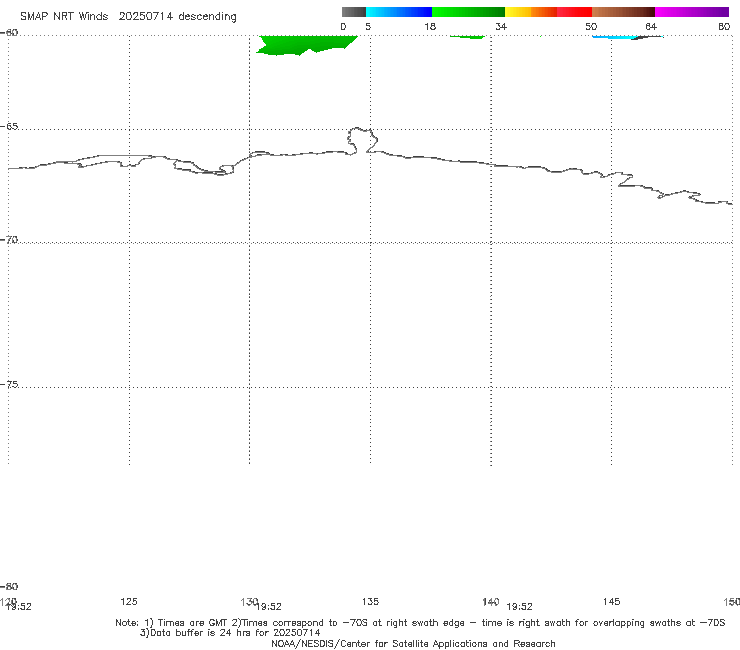Click the longitude label '140'
The image size is (740, 650).
(x=491, y=601)
